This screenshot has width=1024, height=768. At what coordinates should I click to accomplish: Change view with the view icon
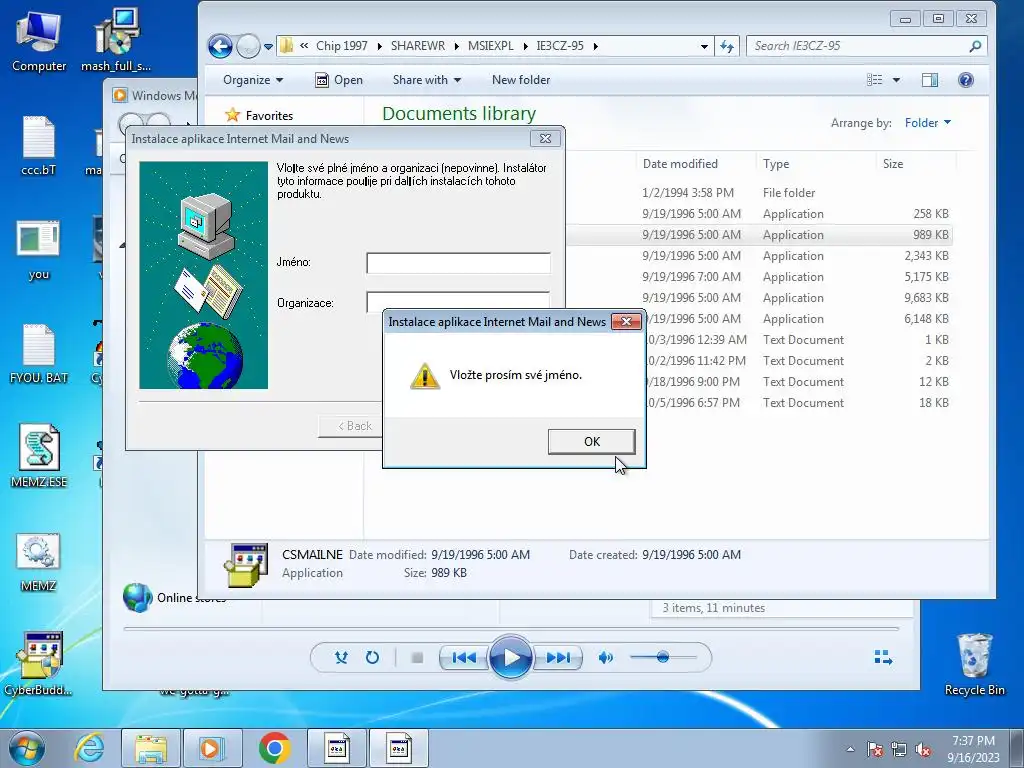pyautogui.click(x=874, y=80)
